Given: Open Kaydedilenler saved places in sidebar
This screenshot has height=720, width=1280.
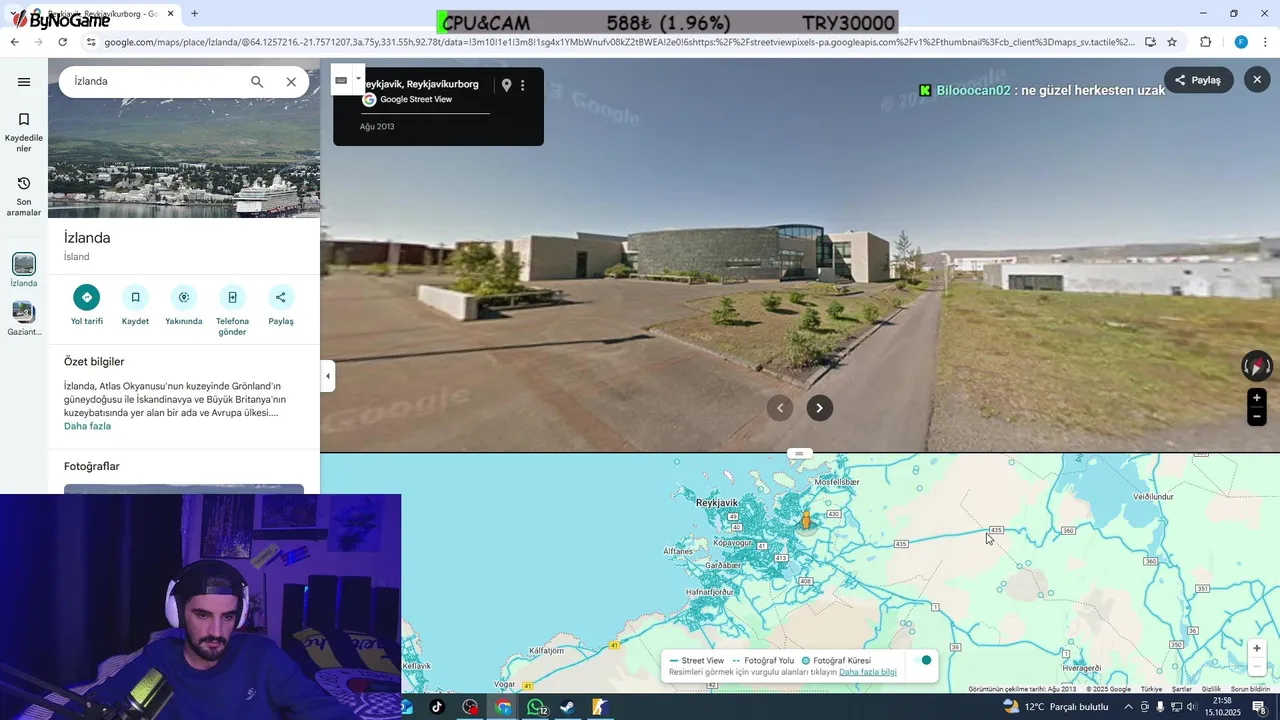Looking at the screenshot, I should pyautogui.click(x=24, y=132).
